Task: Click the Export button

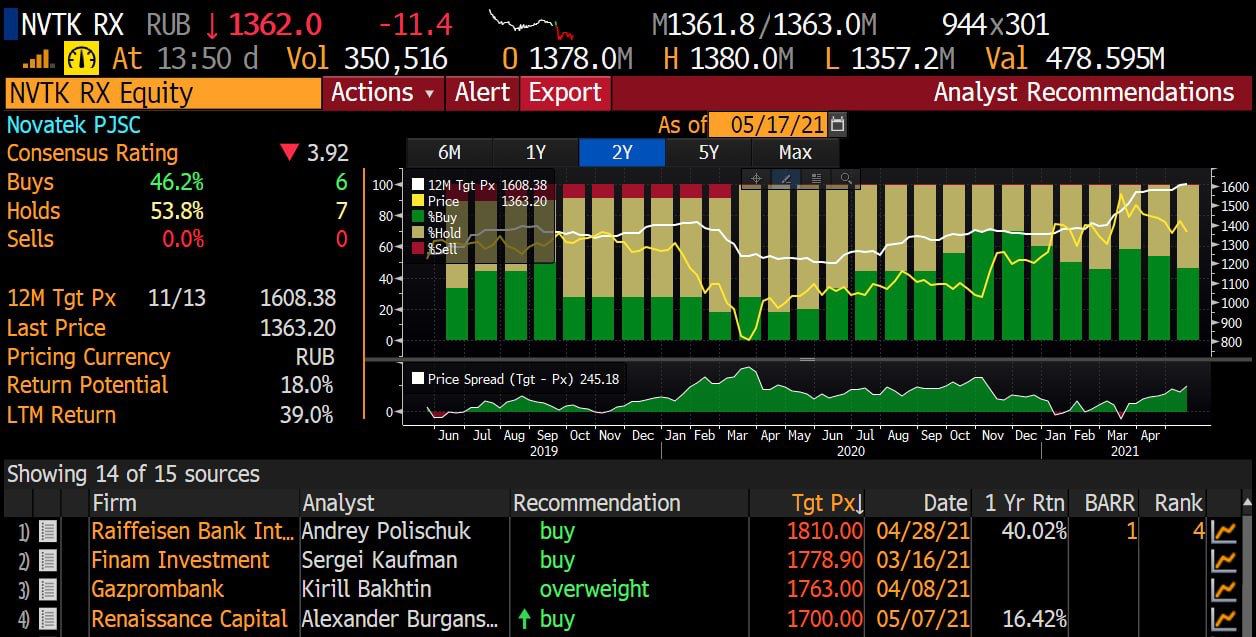Action: coord(565,93)
